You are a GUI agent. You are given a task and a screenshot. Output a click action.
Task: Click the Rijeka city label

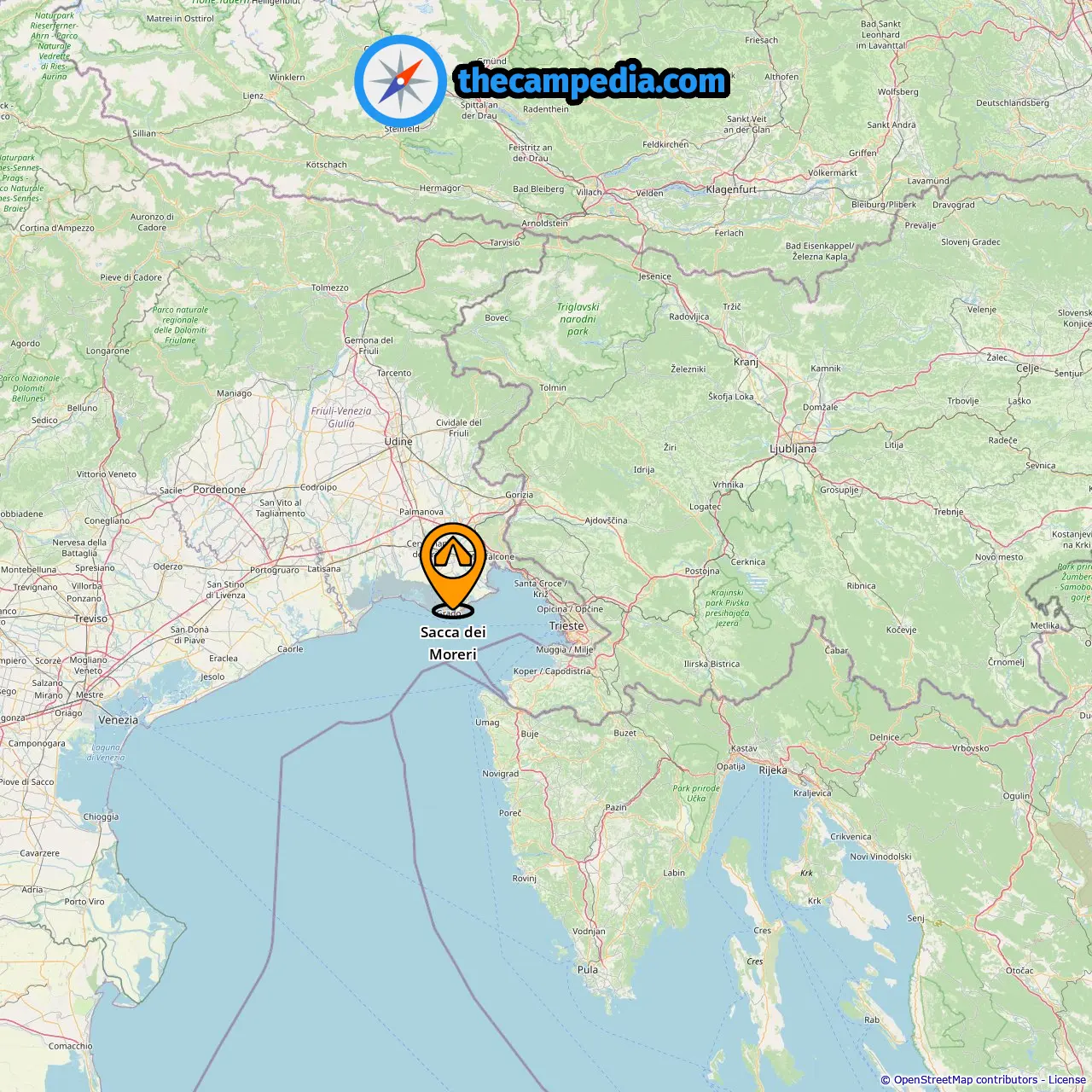point(773,770)
